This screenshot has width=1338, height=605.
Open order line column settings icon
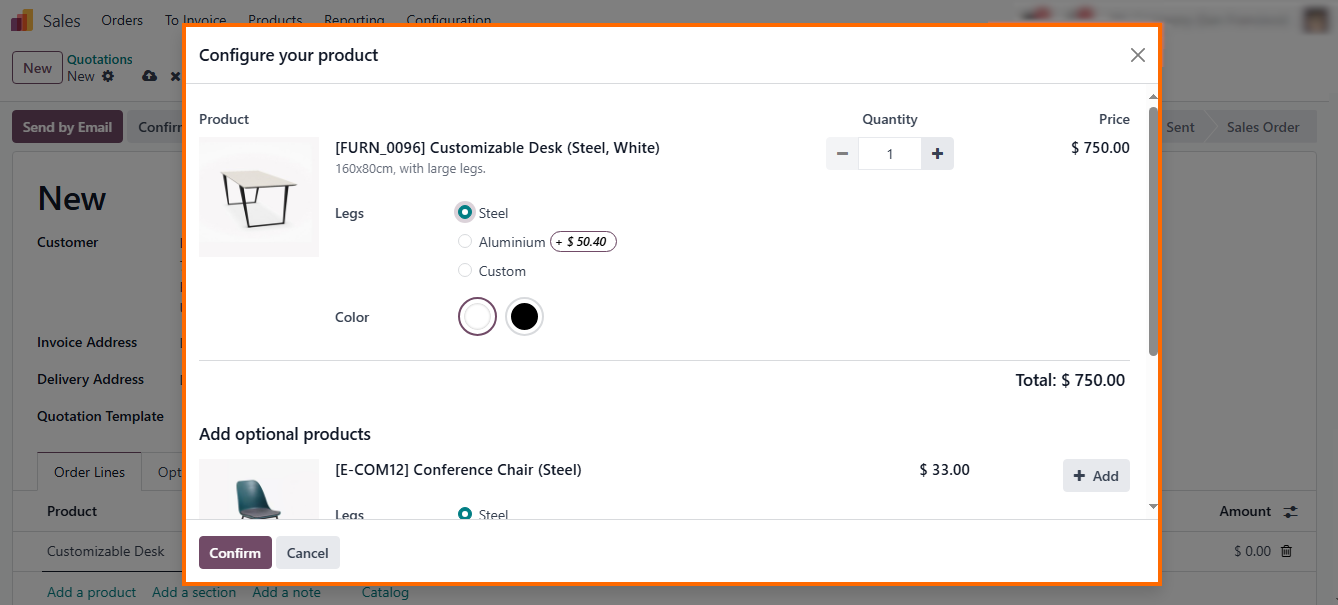[1291, 511]
